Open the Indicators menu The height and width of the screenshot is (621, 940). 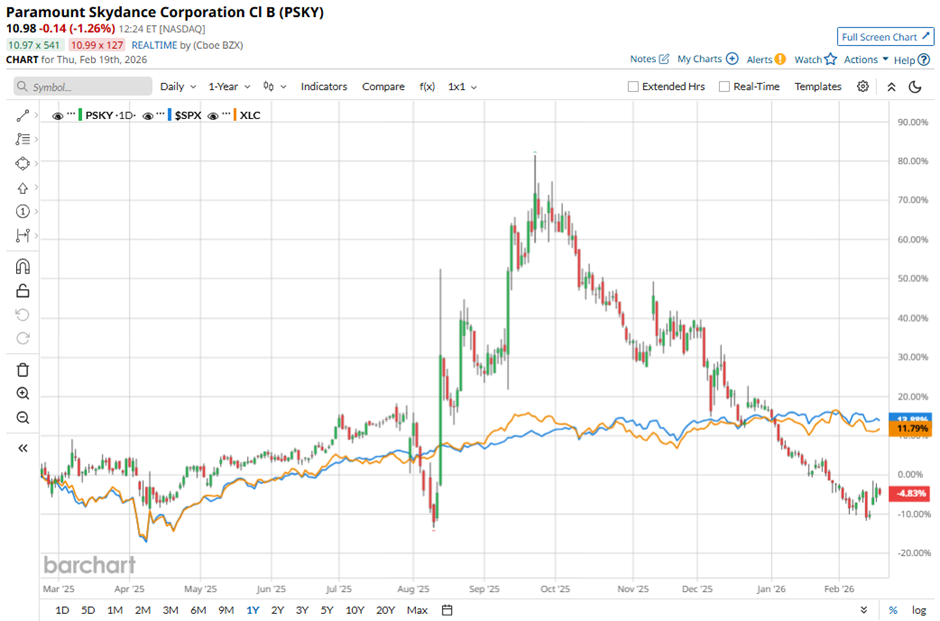pos(324,87)
